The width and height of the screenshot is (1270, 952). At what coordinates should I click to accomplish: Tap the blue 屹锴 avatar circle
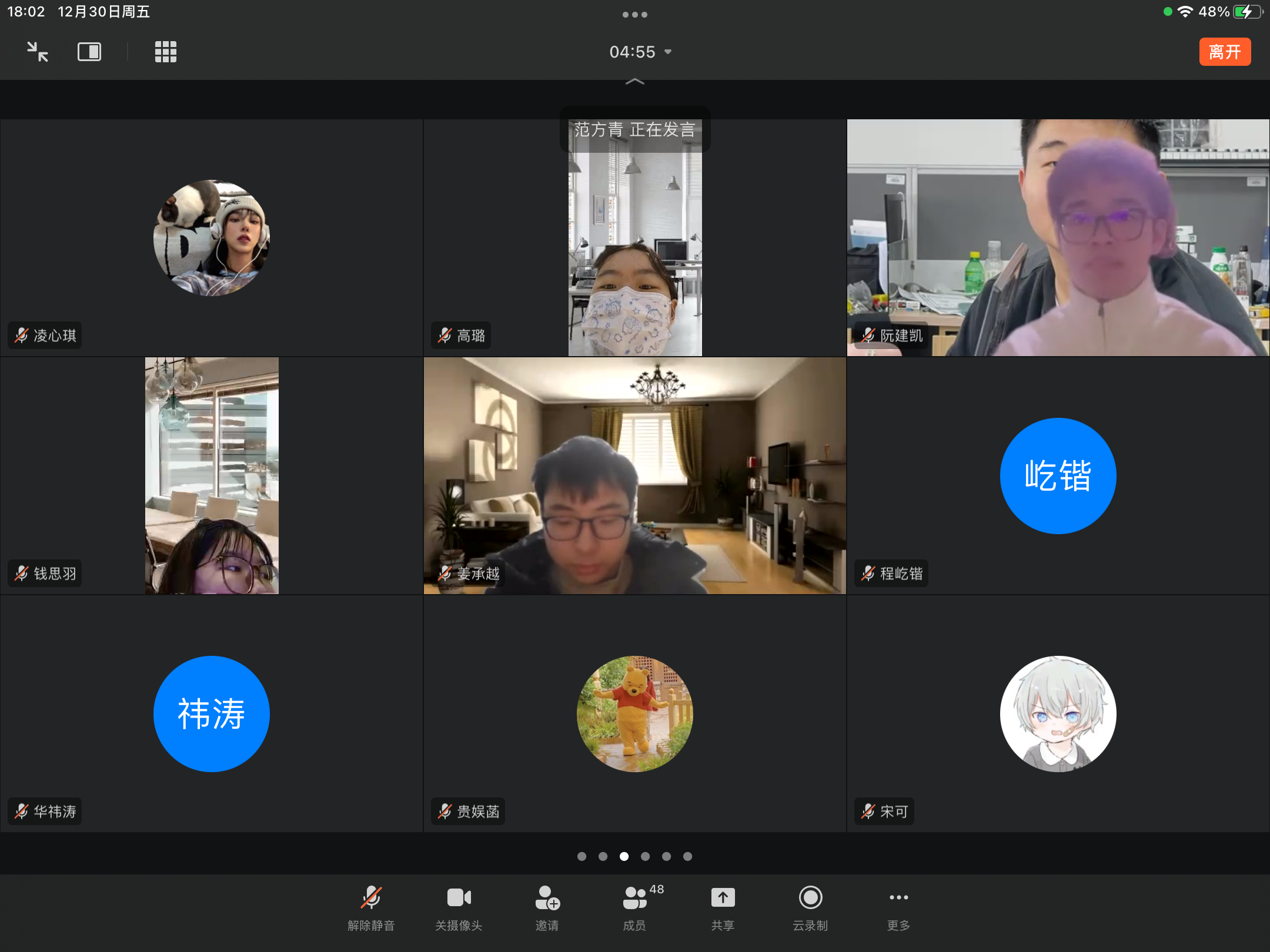pyautogui.click(x=1058, y=476)
